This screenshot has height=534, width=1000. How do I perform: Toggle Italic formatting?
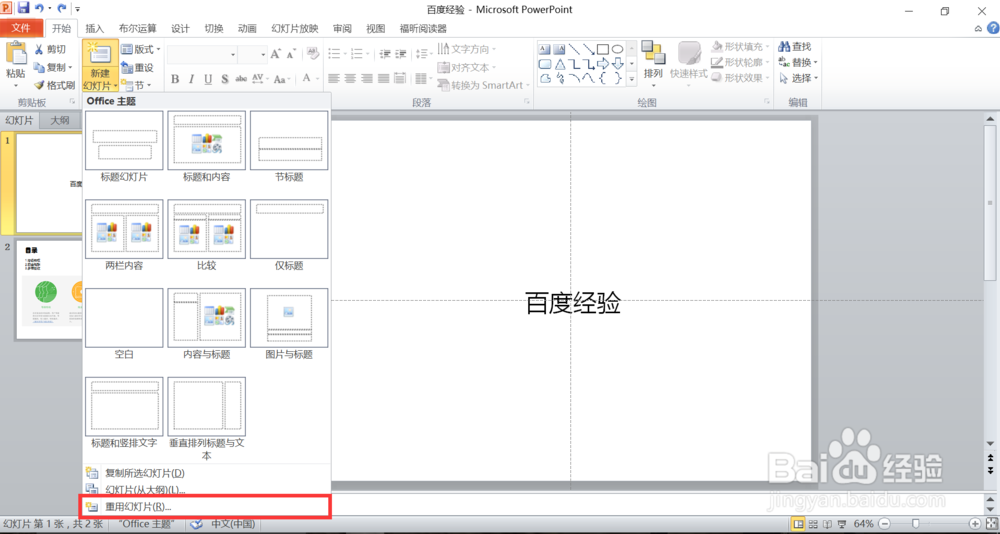(x=191, y=79)
